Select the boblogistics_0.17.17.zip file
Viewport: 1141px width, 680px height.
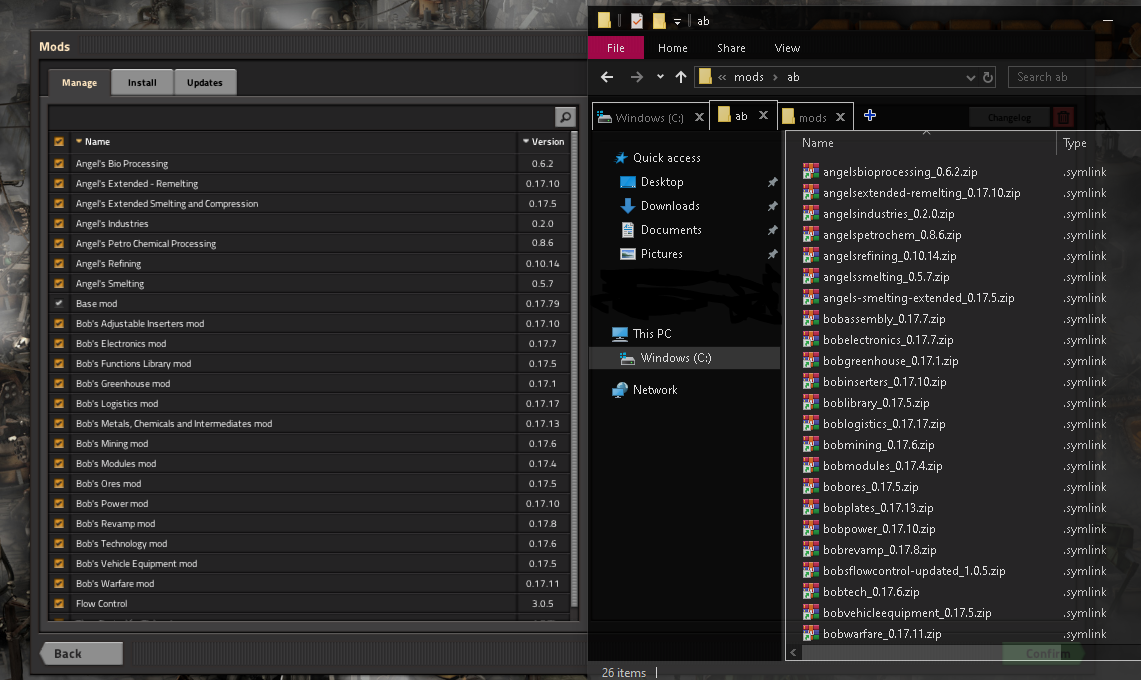[x=883, y=424]
